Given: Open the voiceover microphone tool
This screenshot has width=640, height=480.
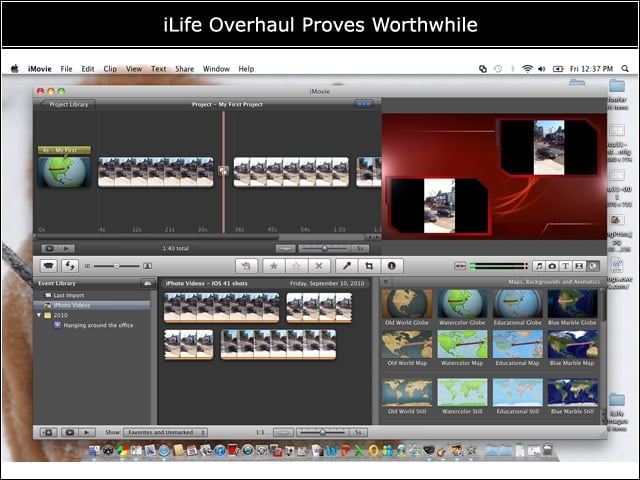Looking at the screenshot, I should pos(347,266).
